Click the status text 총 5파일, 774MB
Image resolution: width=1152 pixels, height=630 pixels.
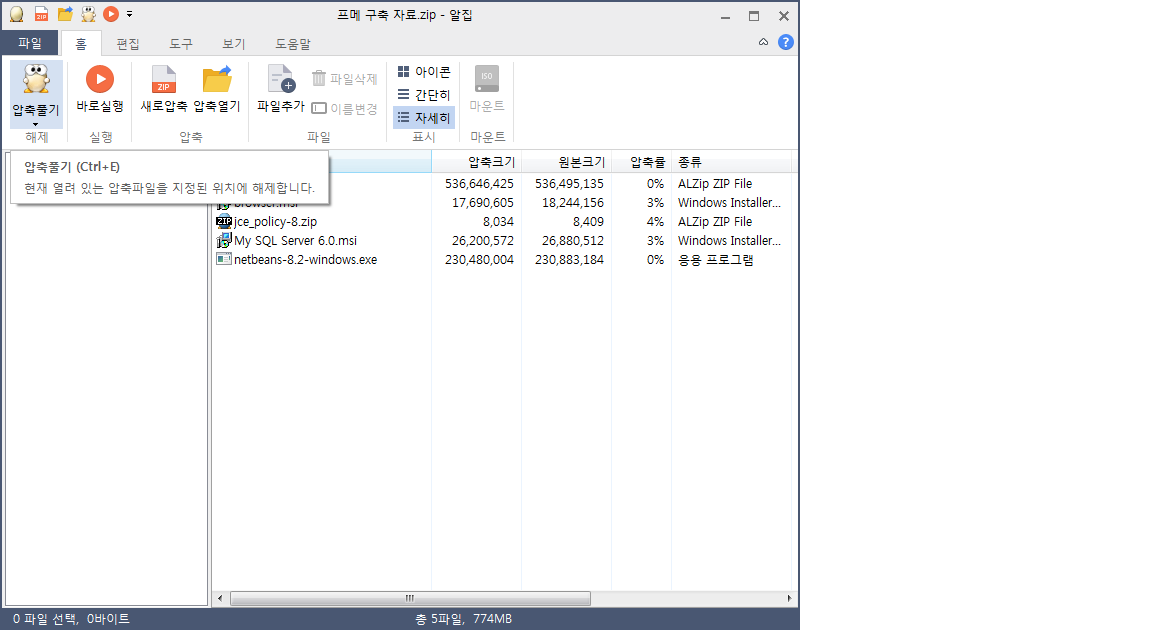click(464, 619)
